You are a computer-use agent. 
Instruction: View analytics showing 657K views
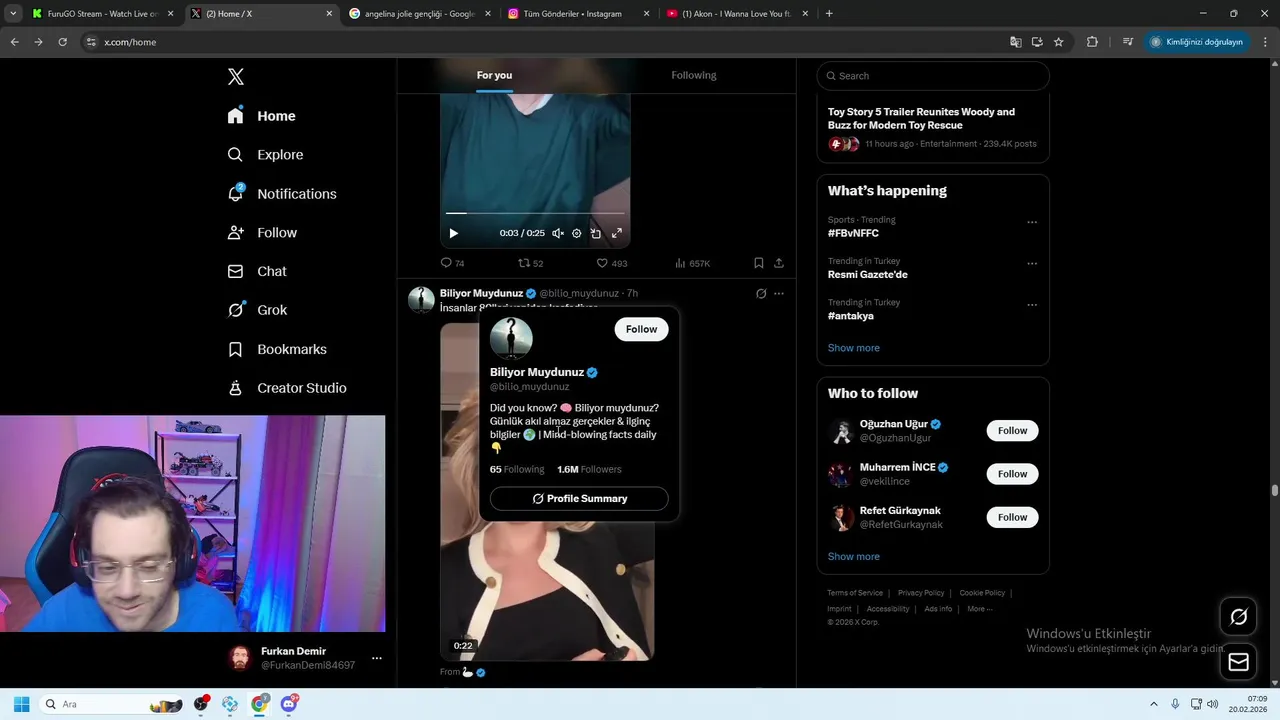[692, 263]
